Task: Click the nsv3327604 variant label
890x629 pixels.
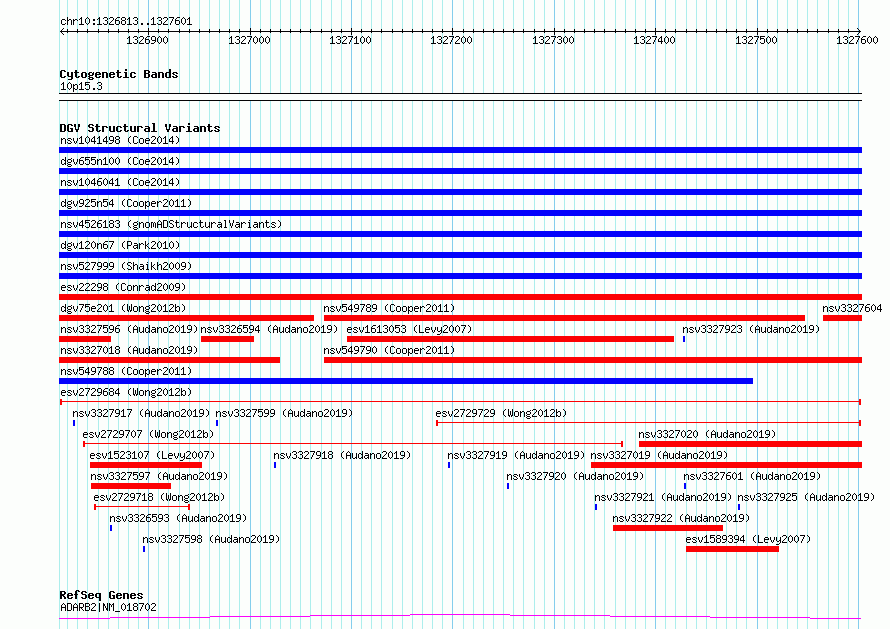Action: (852, 308)
